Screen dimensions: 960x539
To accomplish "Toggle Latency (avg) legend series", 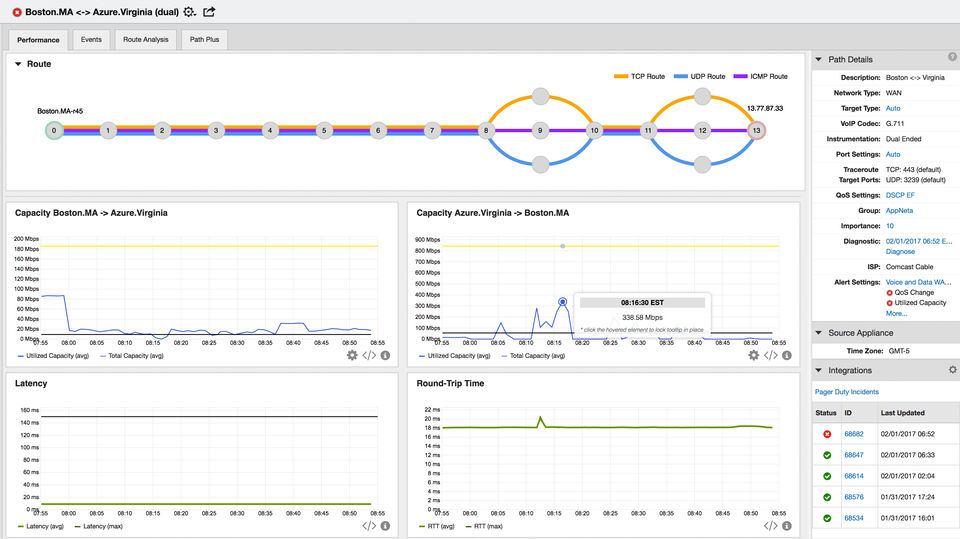I will pos(40,526).
